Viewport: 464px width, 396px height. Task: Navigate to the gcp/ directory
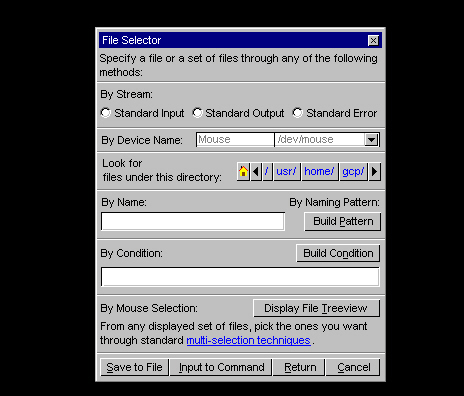tap(353, 172)
